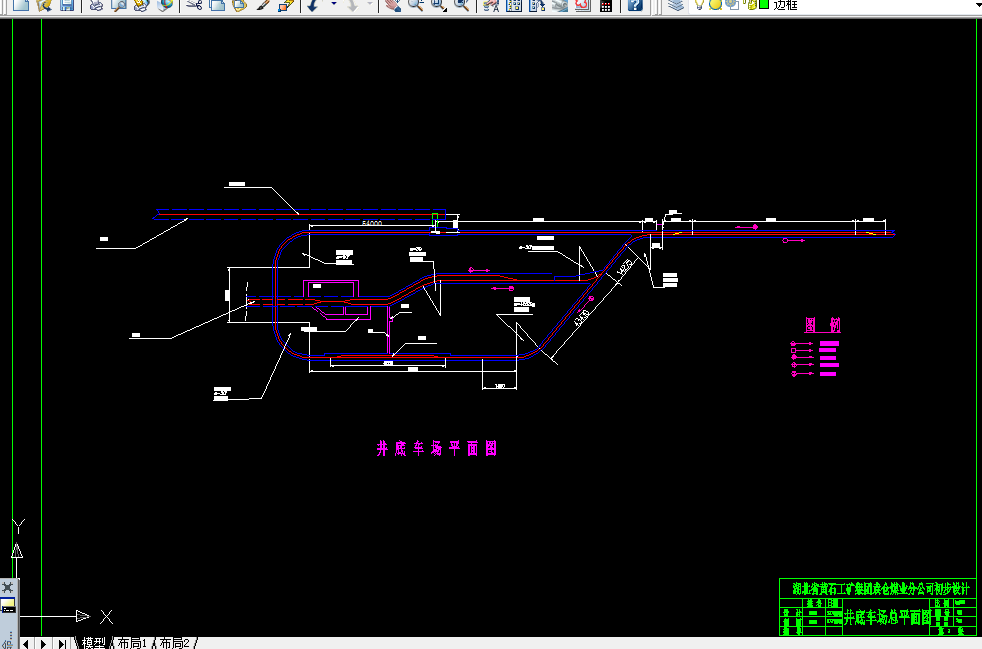The width and height of the screenshot is (982, 649).
Task: Select title block text 井底车场总平面图
Action: point(887,618)
